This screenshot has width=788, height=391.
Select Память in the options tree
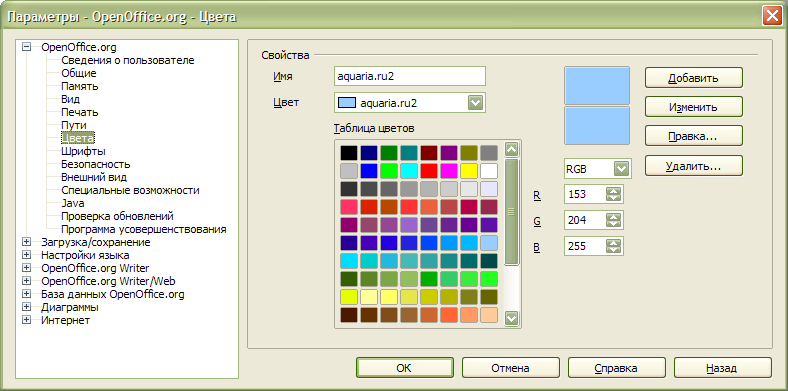(80, 86)
